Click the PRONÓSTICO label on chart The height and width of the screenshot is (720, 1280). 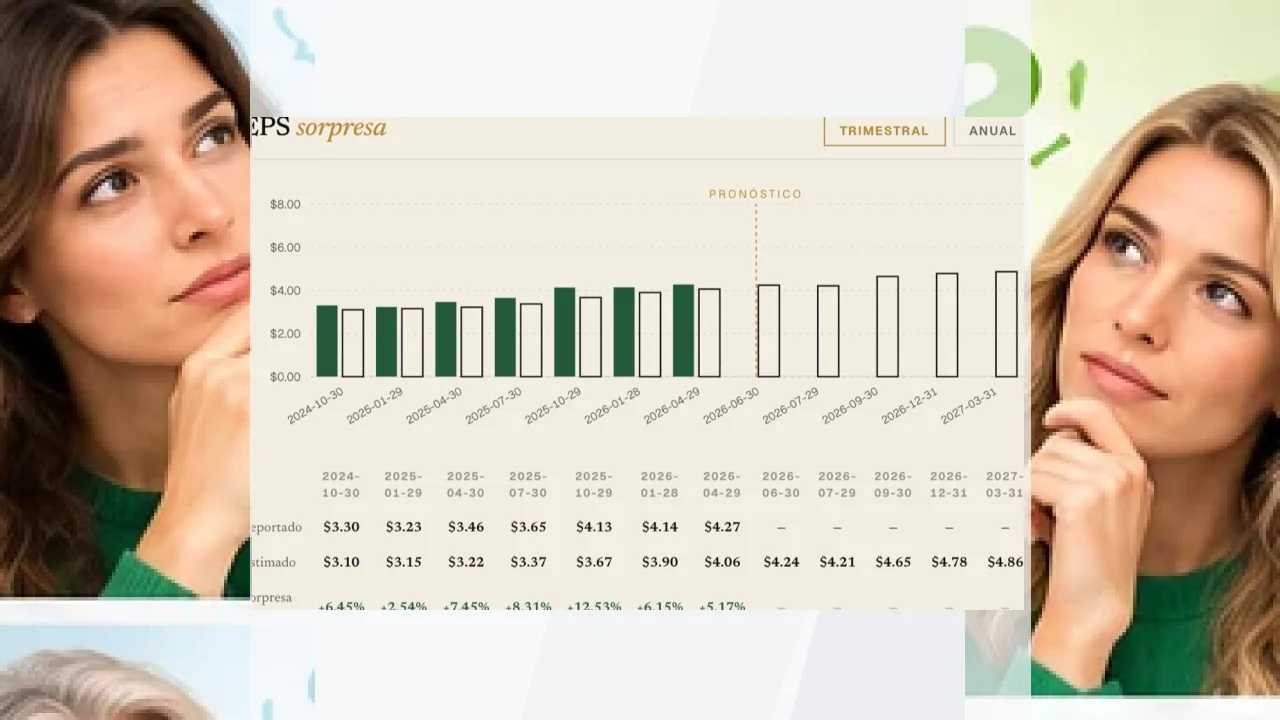[755, 195]
